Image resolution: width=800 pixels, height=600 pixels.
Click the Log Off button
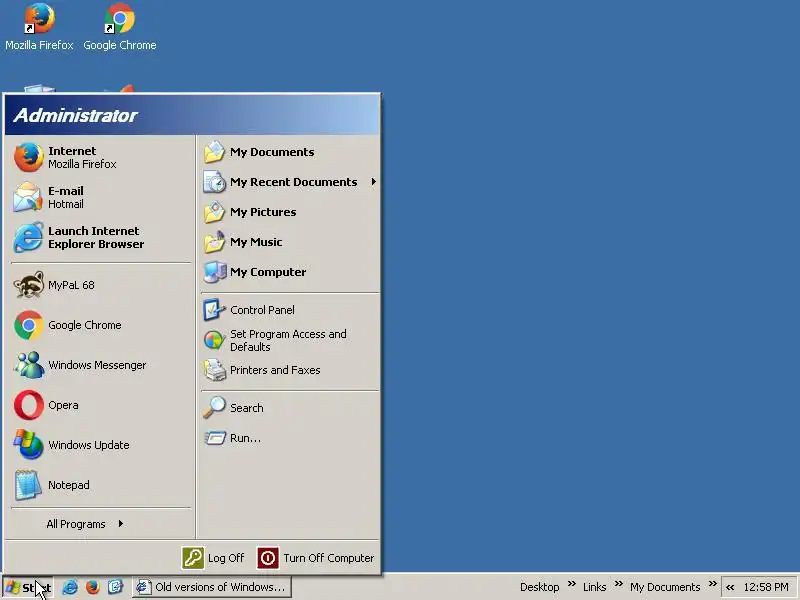[213, 558]
